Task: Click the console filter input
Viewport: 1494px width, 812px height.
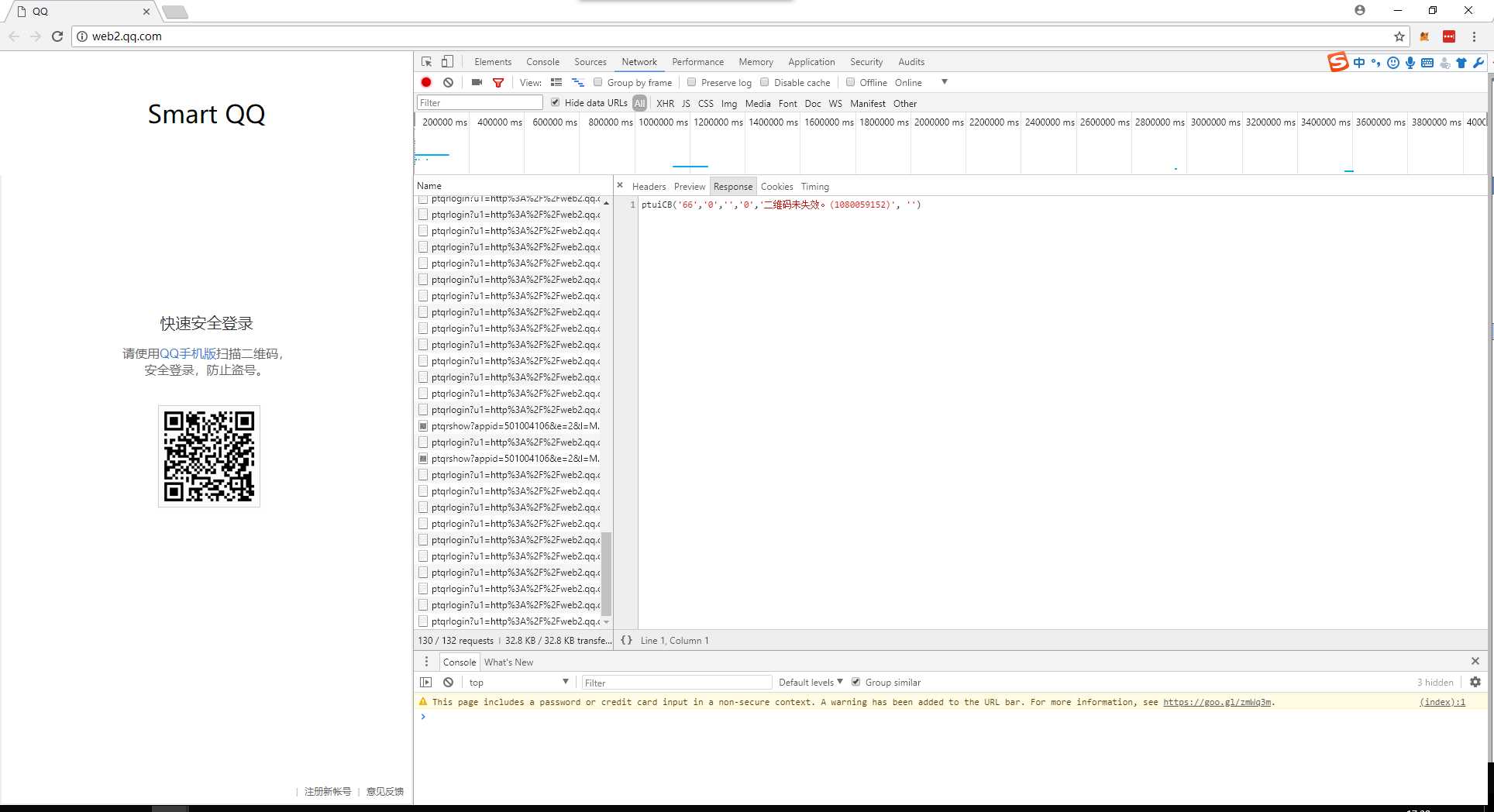Action: pyautogui.click(x=676, y=682)
